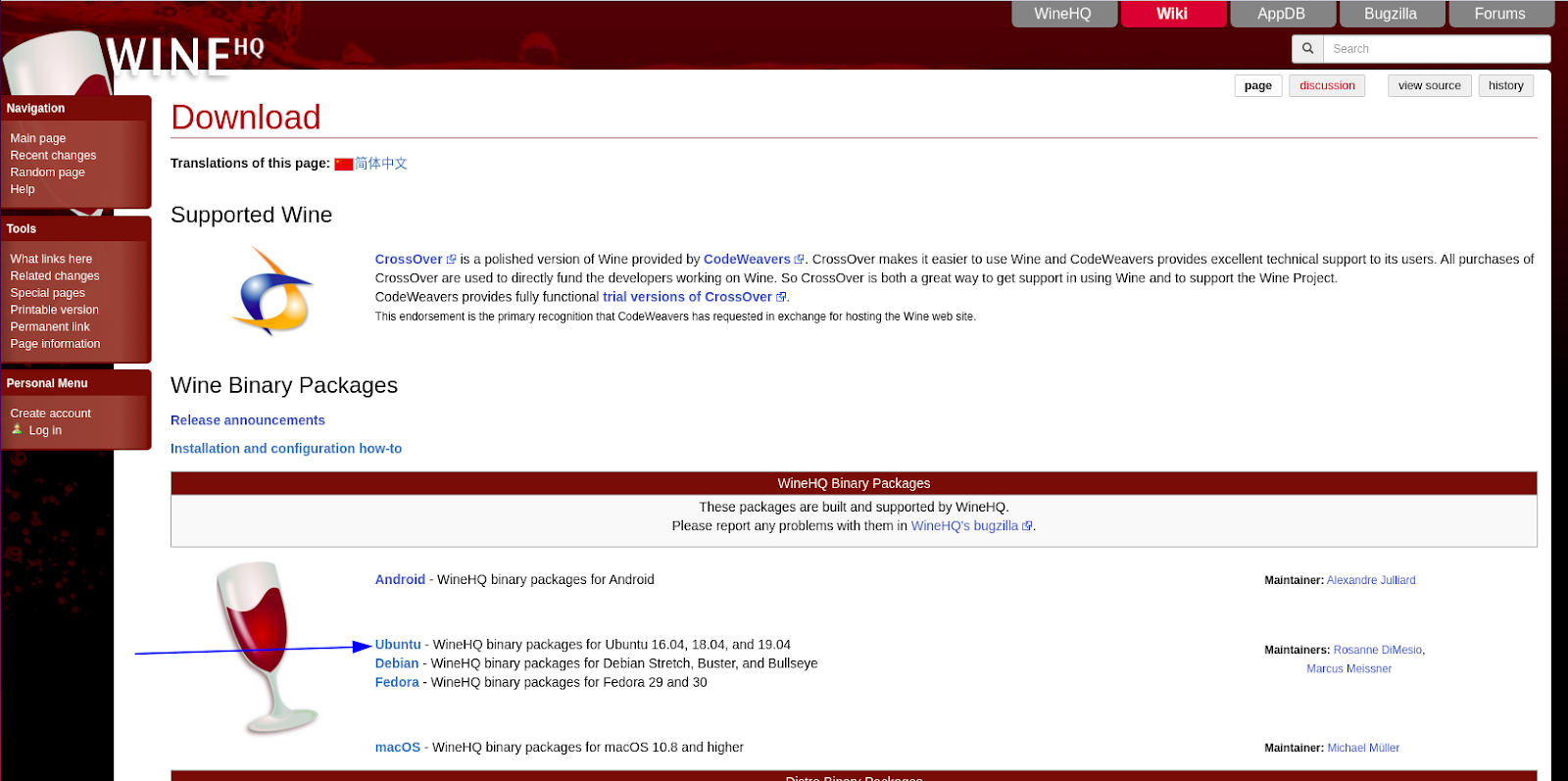
Task: Focus the Search input field
Action: (1437, 48)
